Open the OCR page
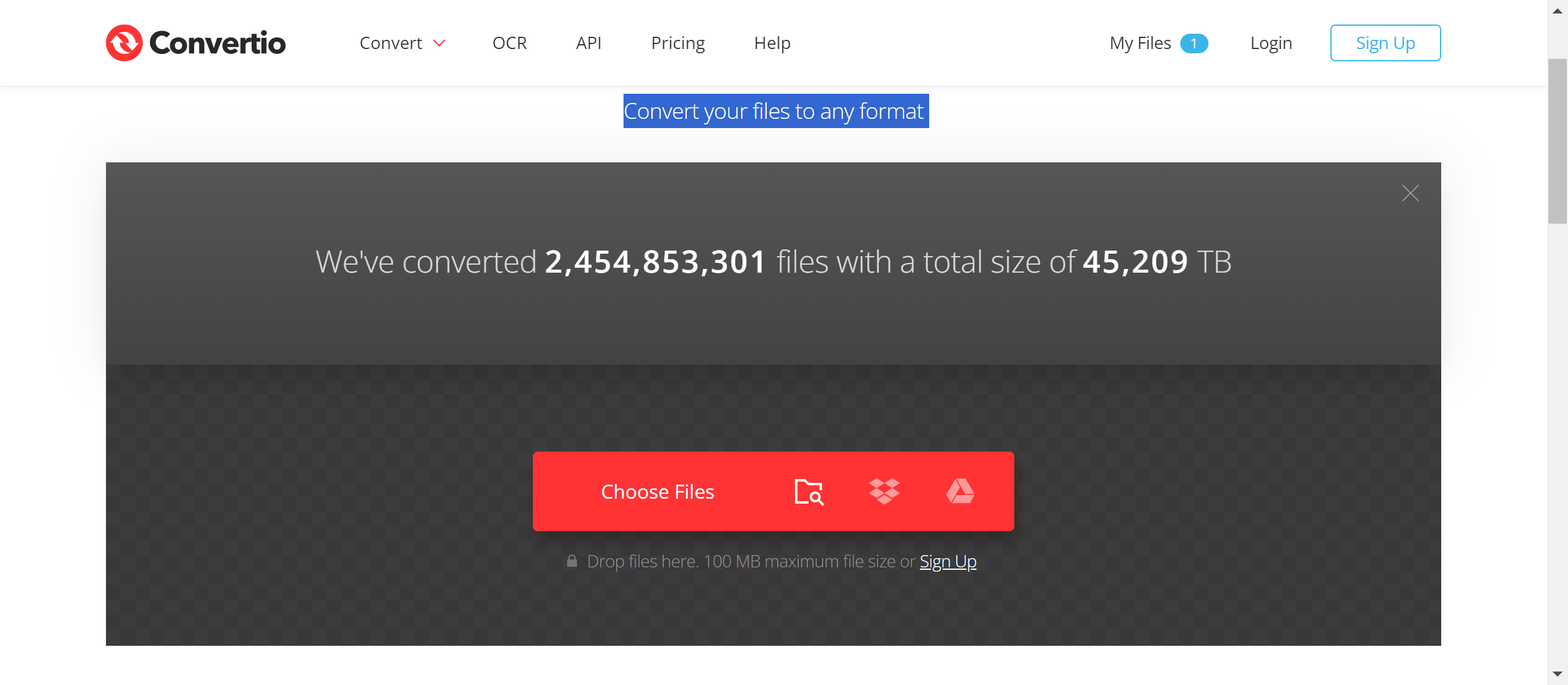1568x685 pixels. (509, 43)
